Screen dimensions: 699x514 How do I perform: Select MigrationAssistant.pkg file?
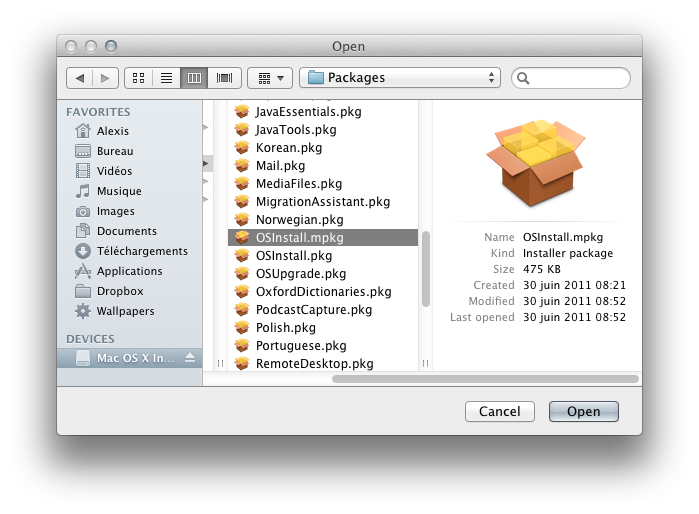click(323, 201)
